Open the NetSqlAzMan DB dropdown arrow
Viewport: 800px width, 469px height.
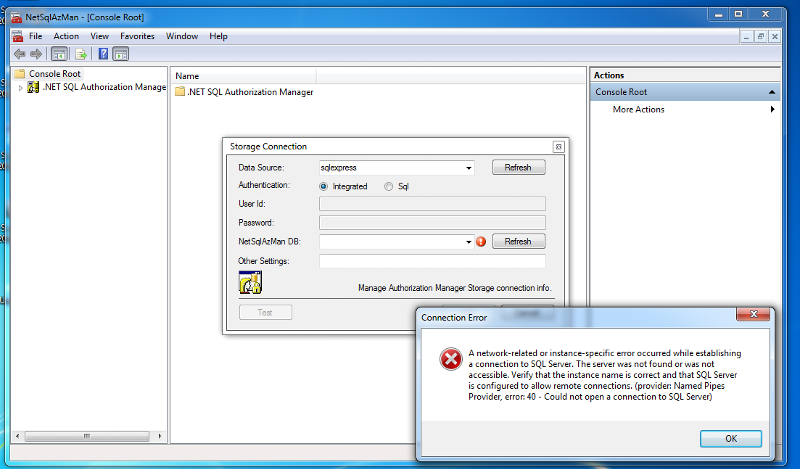pyautogui.click(x=468, y=242)
